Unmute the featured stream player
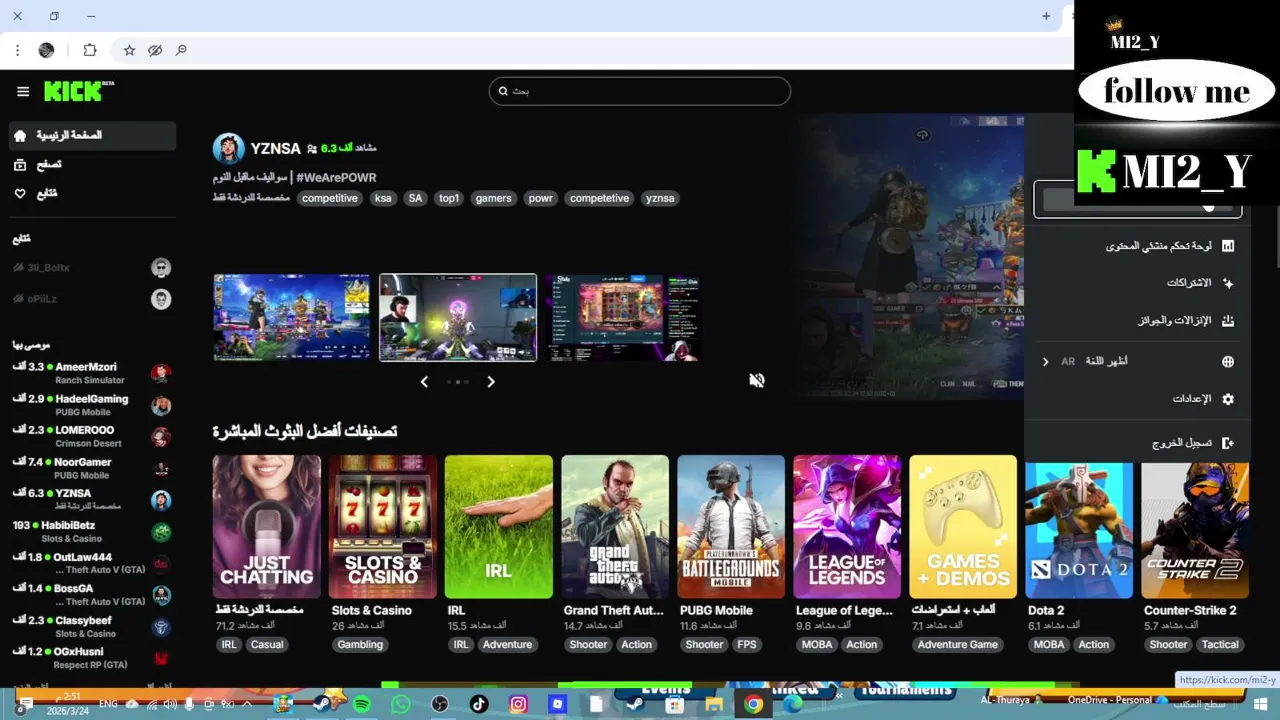Viewport: 1280px width, 720px height. [757, 380]
